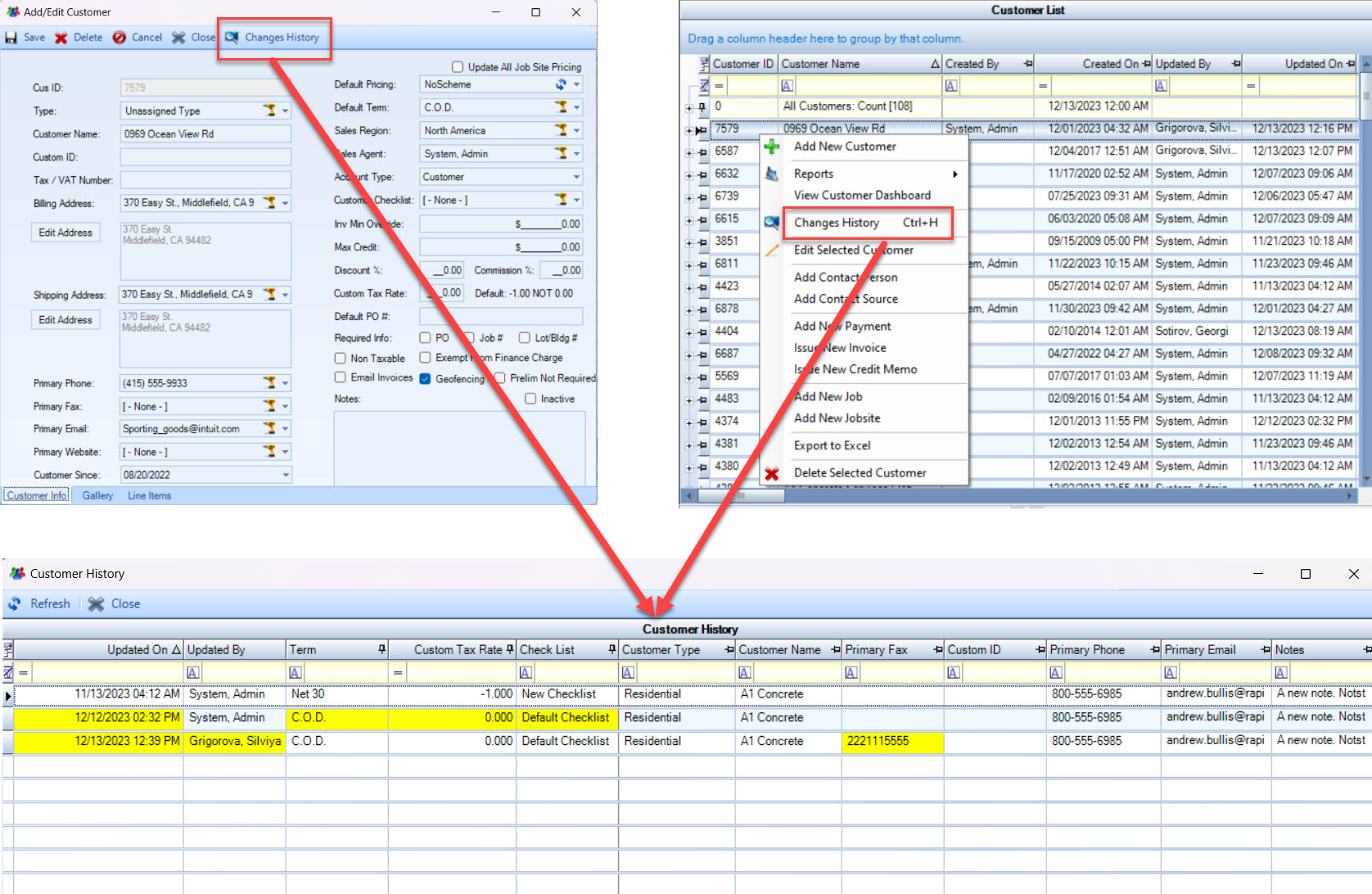1372x894 pixels.
Task: Click the Notes text area in Add/Edit Customer
Action: [x=459, y=449]
